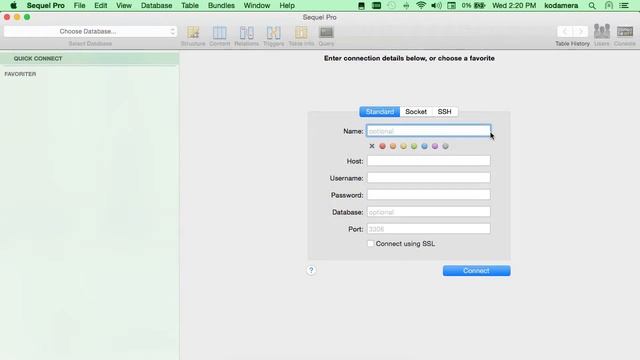The image size is (640, 360).
Task: Click the kodamera user name in menu bar
Action: (x=561, y=6)
